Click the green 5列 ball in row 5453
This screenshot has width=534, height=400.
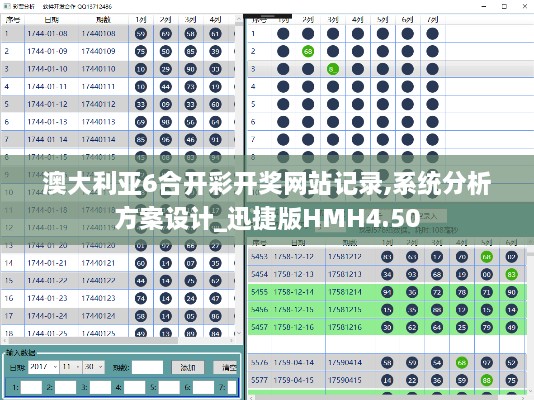tap(487, 257)
